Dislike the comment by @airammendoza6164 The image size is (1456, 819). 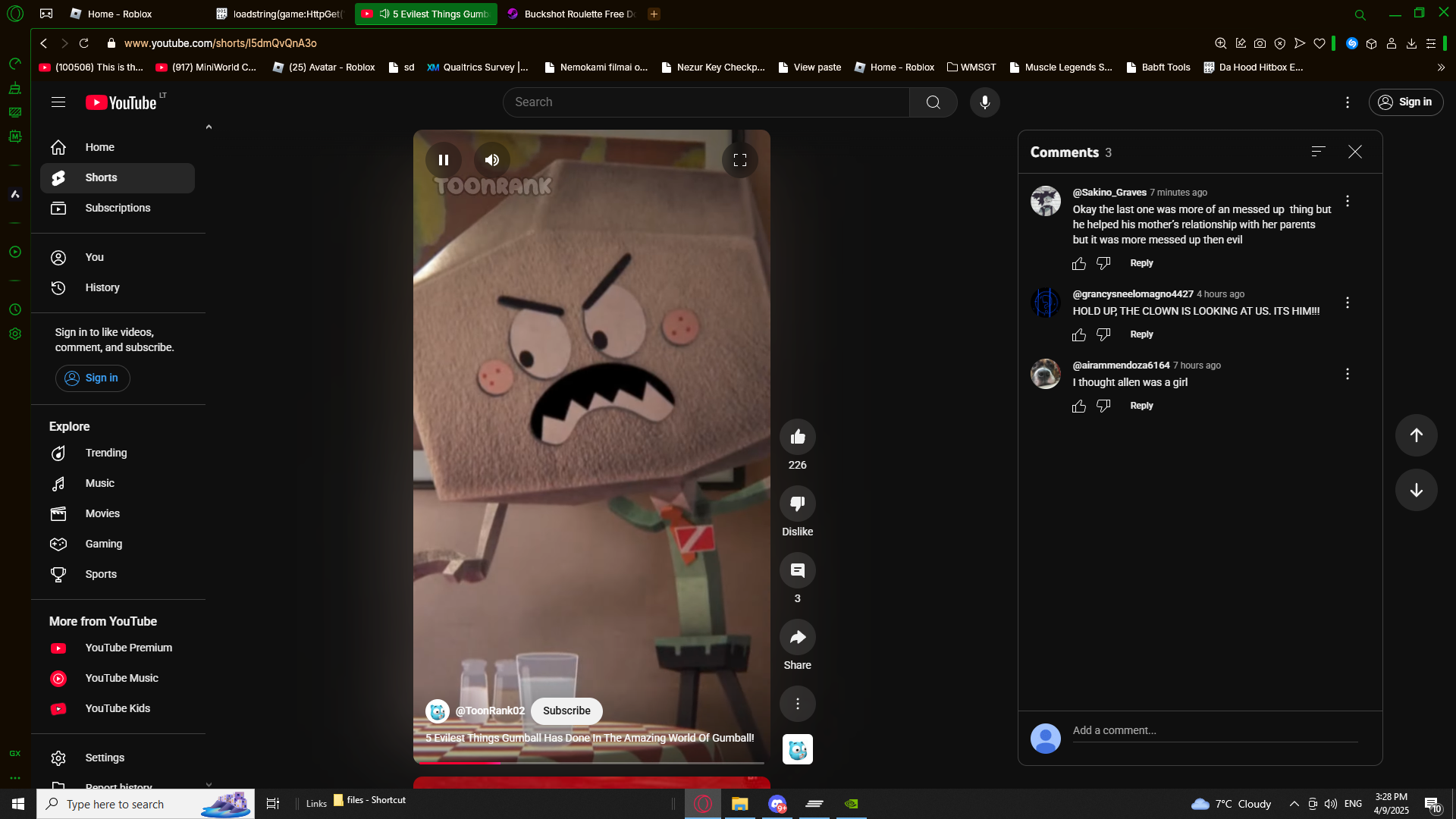click(1103, 406)
